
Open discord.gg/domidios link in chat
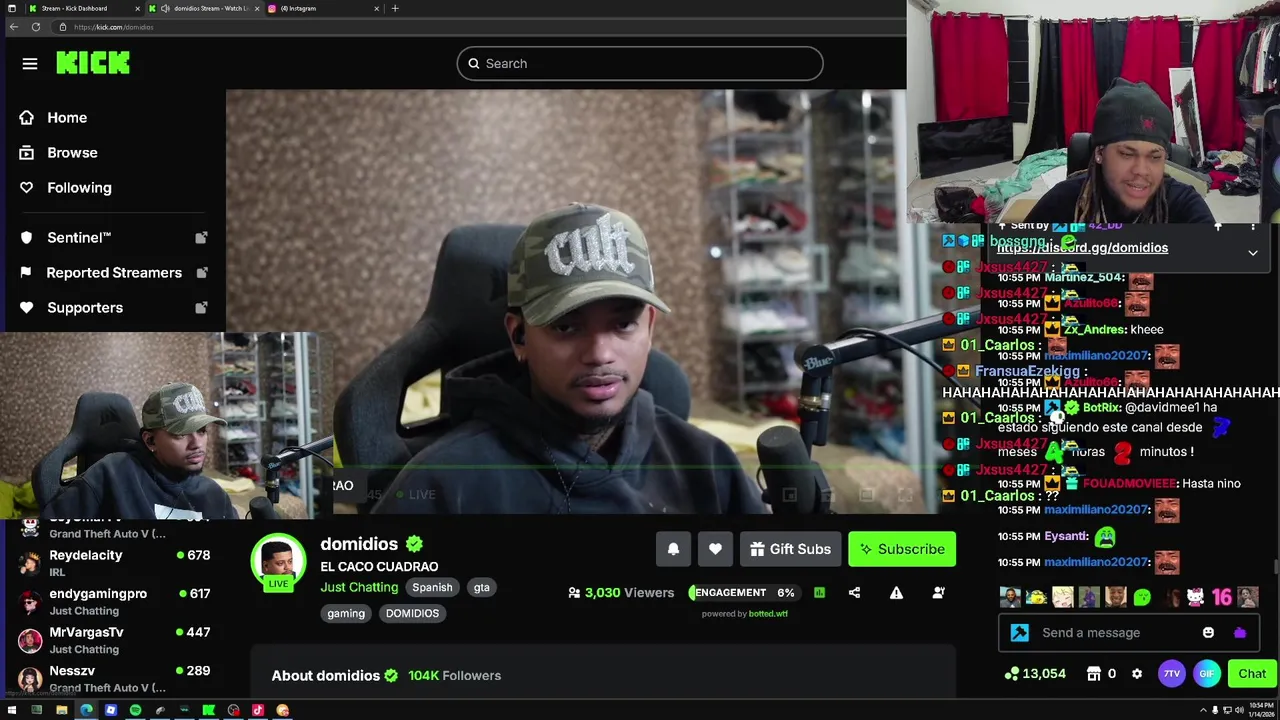[1082, 248]
